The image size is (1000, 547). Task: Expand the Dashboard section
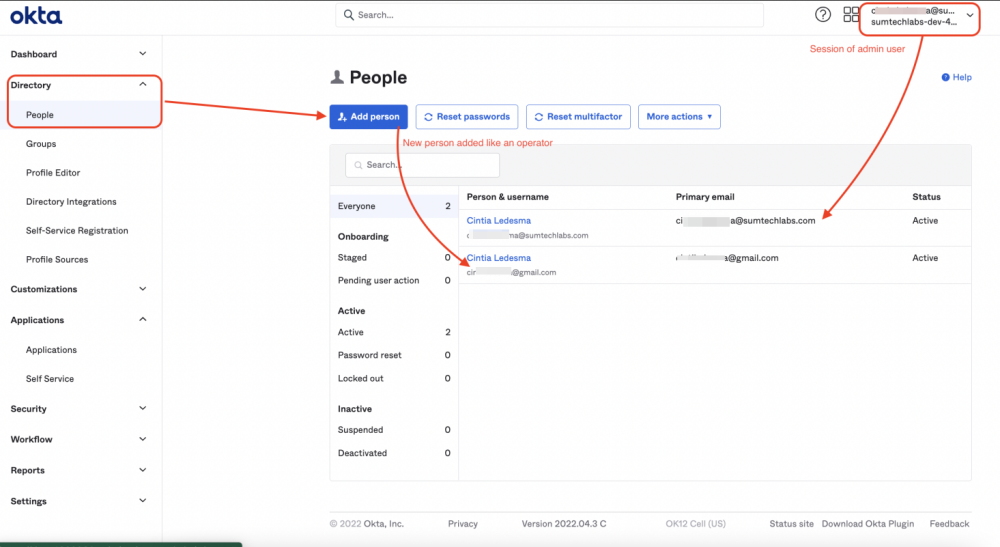point(142,54)
